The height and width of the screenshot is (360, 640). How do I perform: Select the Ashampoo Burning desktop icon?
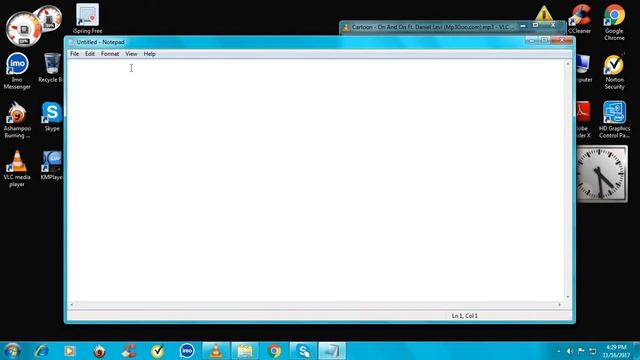tap(17, 120)
